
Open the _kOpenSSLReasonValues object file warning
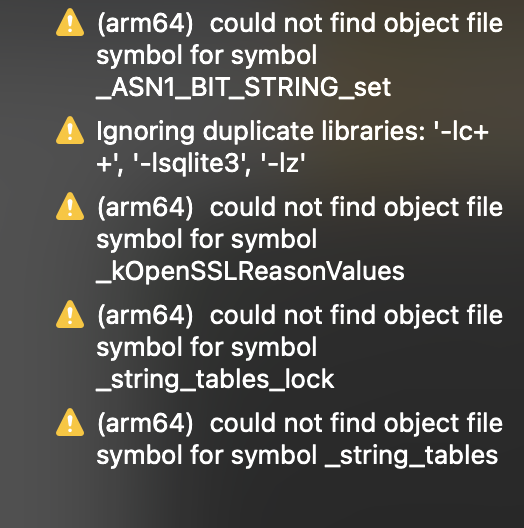280,239
